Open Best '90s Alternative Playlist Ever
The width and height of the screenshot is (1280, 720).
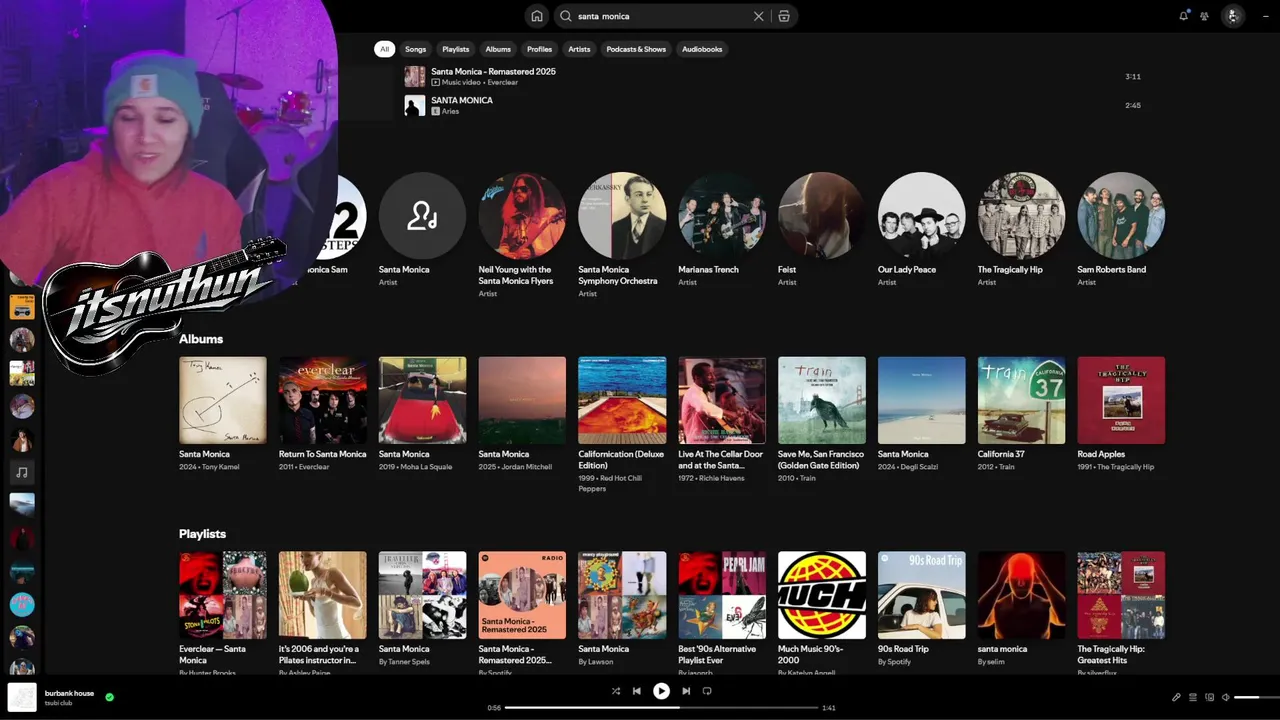(x=722, y=595)
